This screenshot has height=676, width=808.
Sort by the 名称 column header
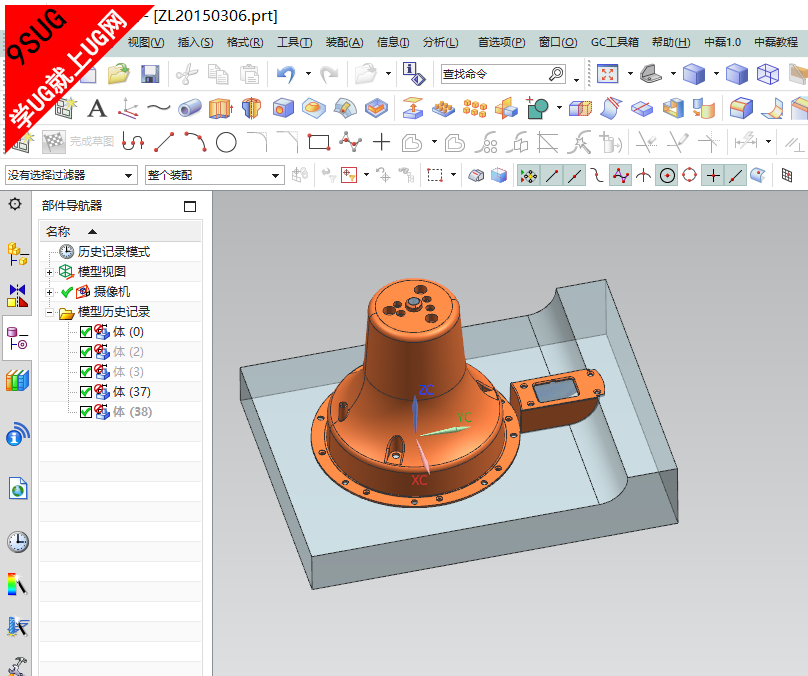(x=121, y=231)
